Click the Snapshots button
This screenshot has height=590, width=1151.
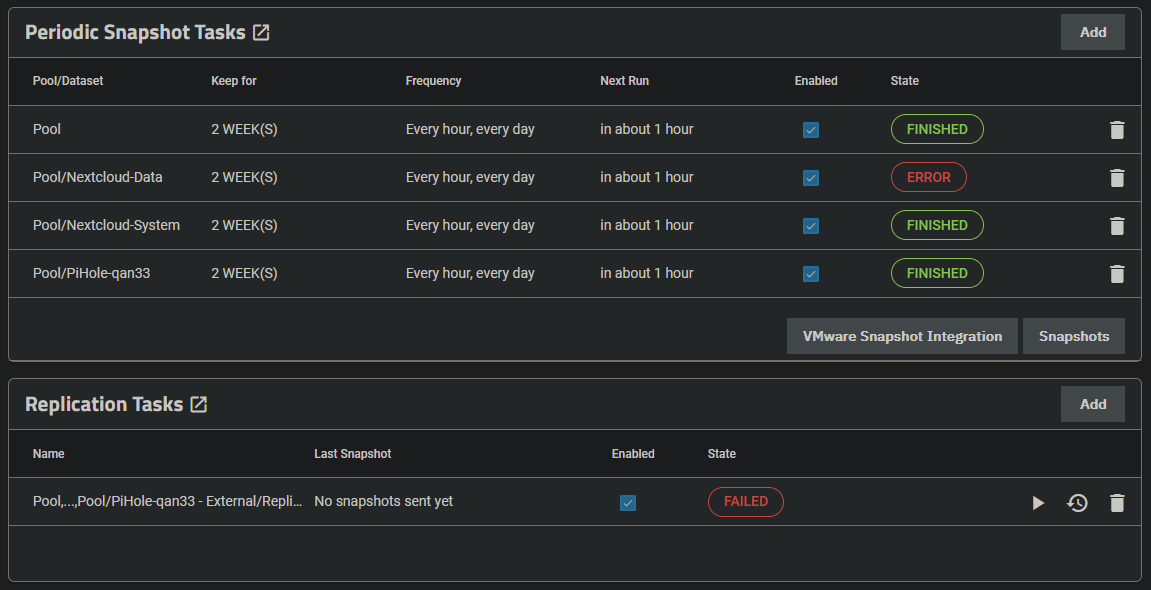tap(1073, 336)
